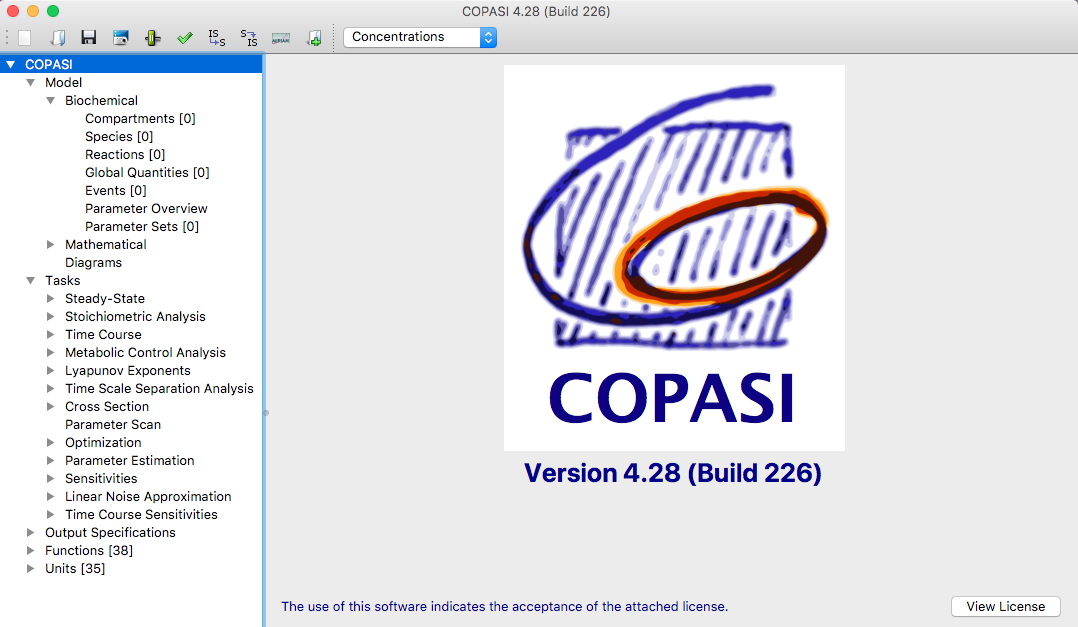Image resolution: width=1078 pixels, height=627 pixels.
Task: Select the Optimization task label
Action: click(103, 443)
